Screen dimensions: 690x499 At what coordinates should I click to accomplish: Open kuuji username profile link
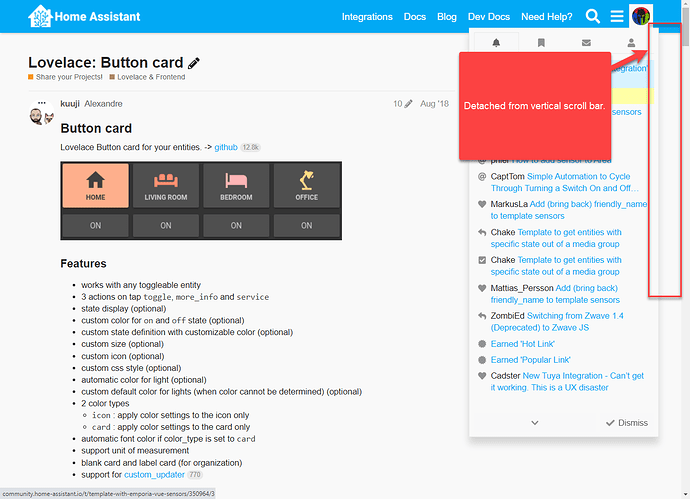point(70,103)
